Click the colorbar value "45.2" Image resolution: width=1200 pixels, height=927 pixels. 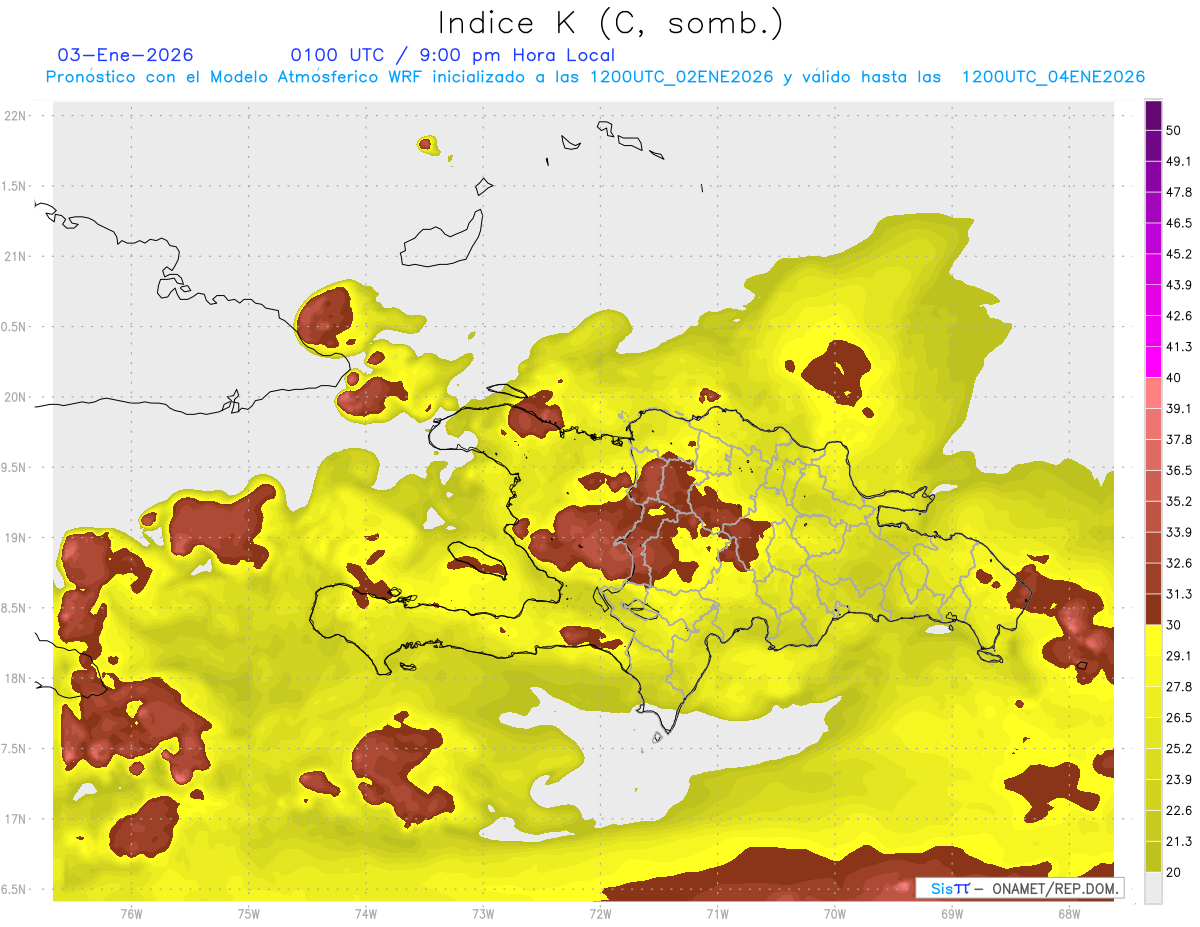click(1179, 254)
